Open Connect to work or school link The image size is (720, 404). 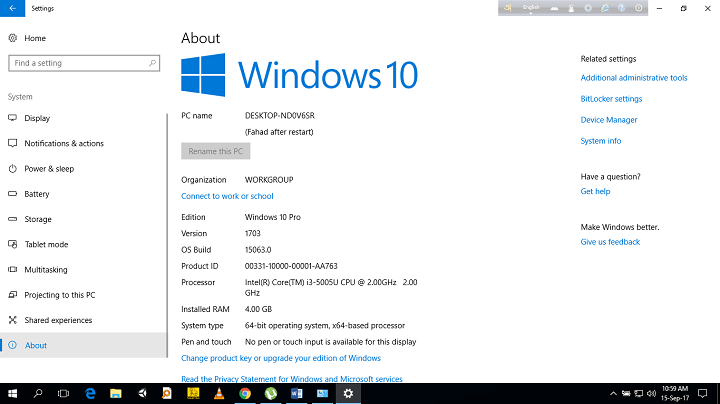point(227,196)
